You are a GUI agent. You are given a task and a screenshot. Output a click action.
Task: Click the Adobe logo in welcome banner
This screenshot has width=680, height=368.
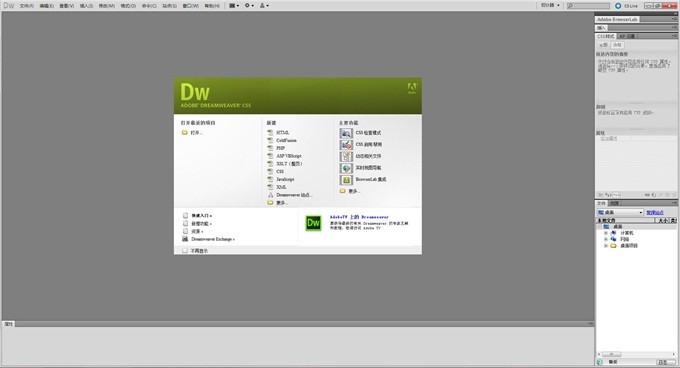(x=412, y=88)
